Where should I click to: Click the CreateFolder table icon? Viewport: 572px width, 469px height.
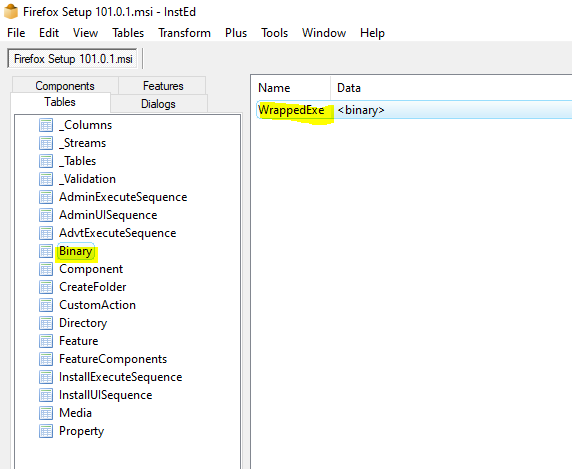pyautogui.click(x=46, y=287)
